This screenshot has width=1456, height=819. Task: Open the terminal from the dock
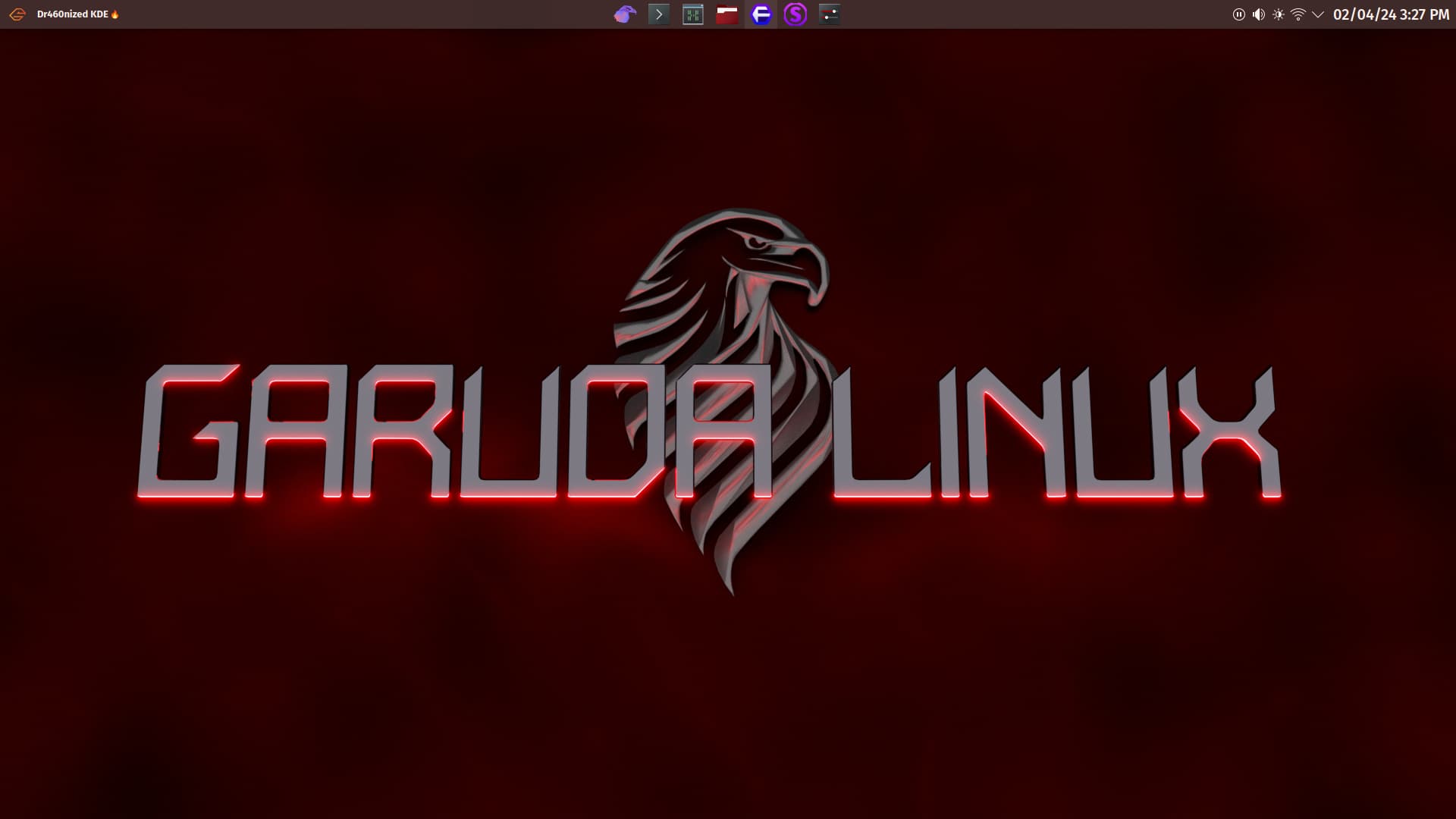pos(659,14)
